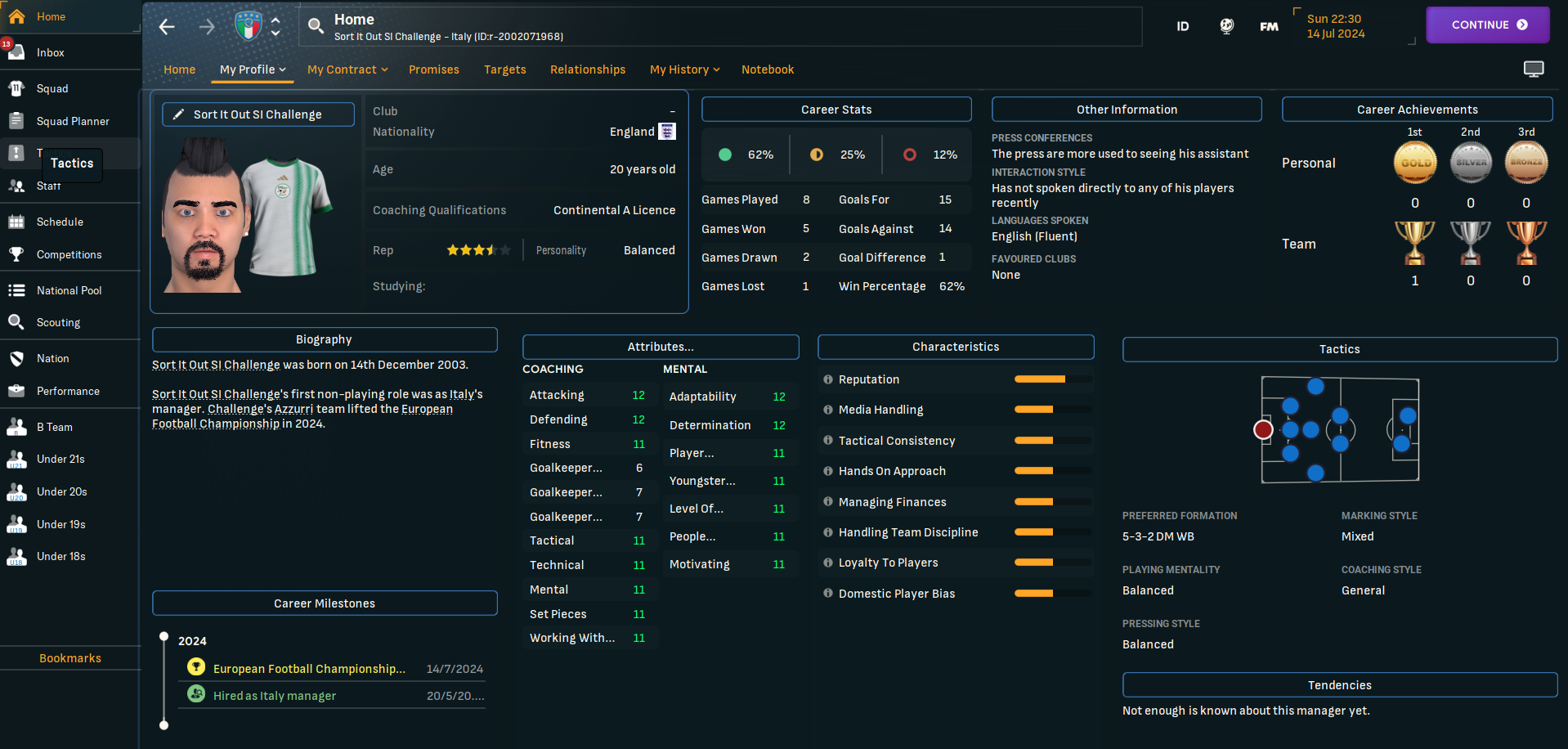This screenshot has width=1568, height=749.
Task: Open Bookmarks in the sidebar
Action: [70, 658]
